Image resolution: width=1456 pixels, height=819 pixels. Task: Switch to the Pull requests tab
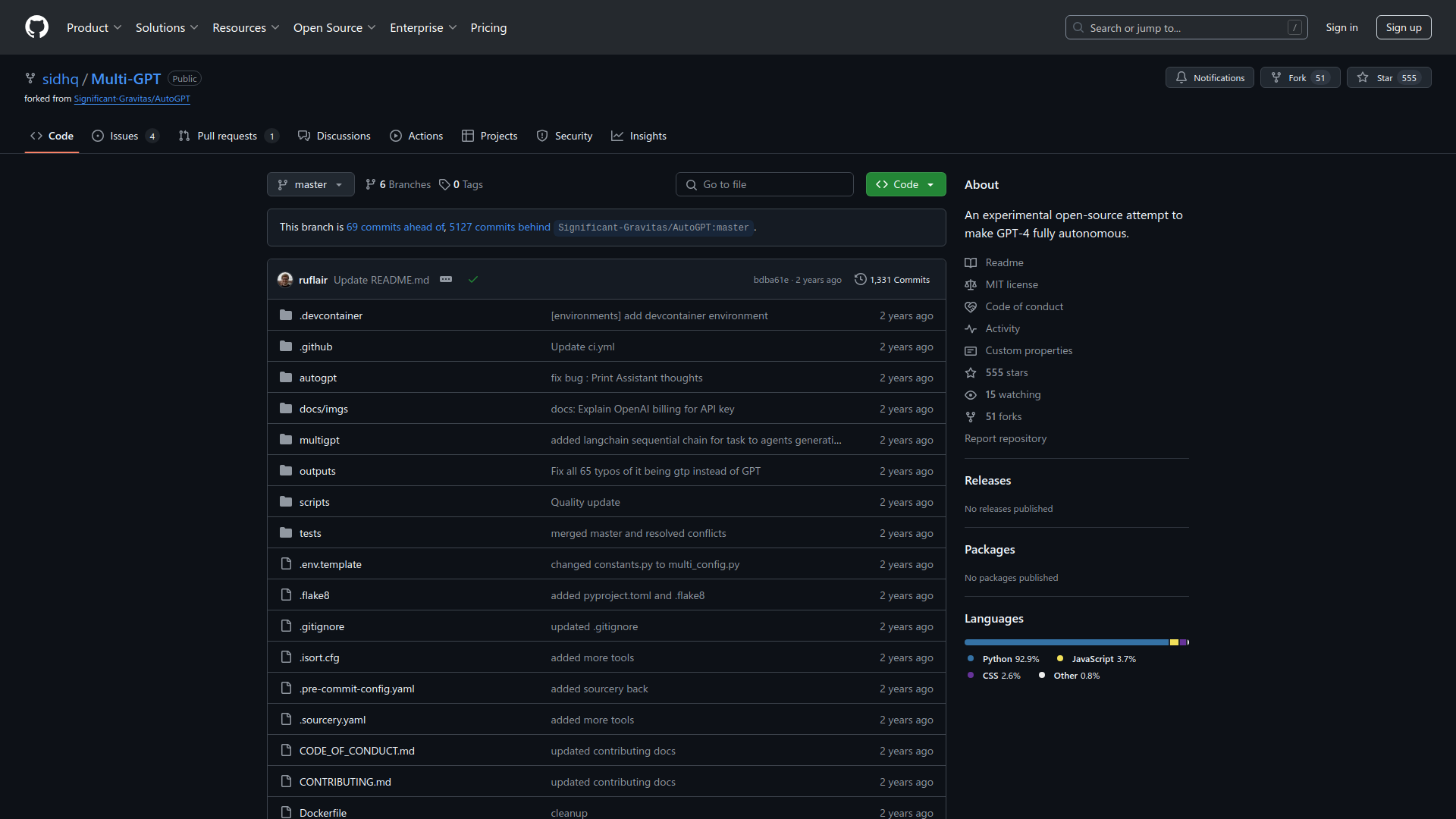point(228,136)
